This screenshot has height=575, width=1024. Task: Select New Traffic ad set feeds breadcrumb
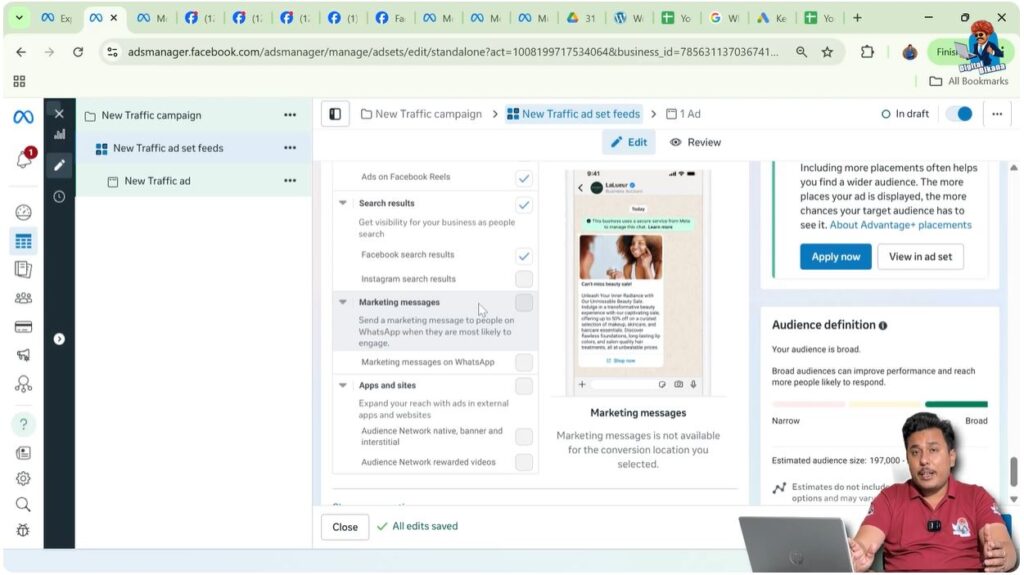[x=573, y=114]
